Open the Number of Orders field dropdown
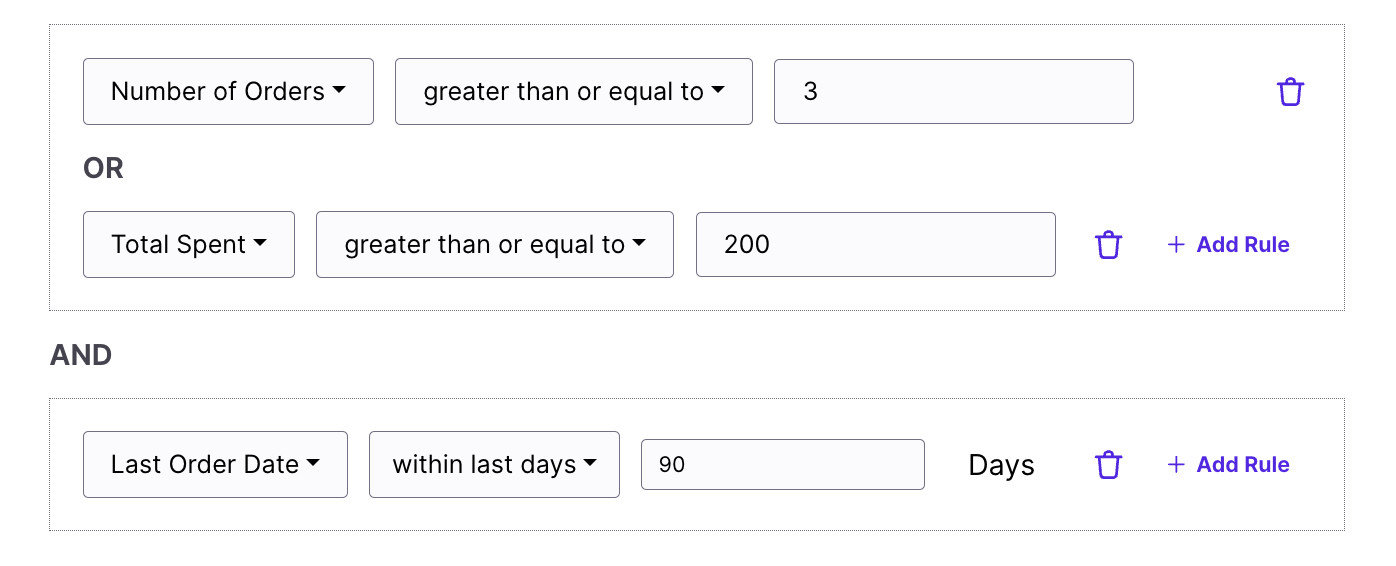This screenshot has height=566, width=1396. click(228, 92)
